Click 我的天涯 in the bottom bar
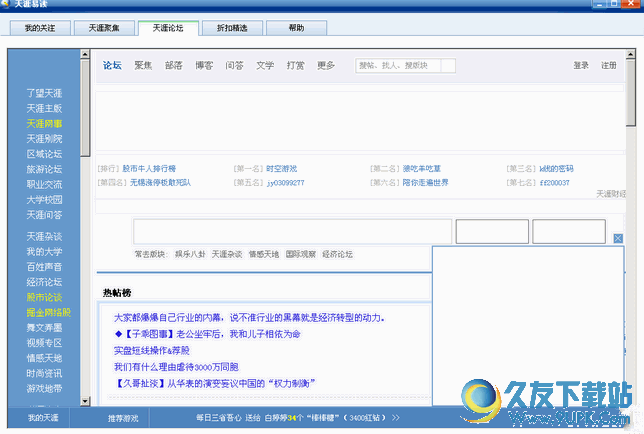This screenshot has height=434, width=644. pyautogui.click(x=43, y=418)
